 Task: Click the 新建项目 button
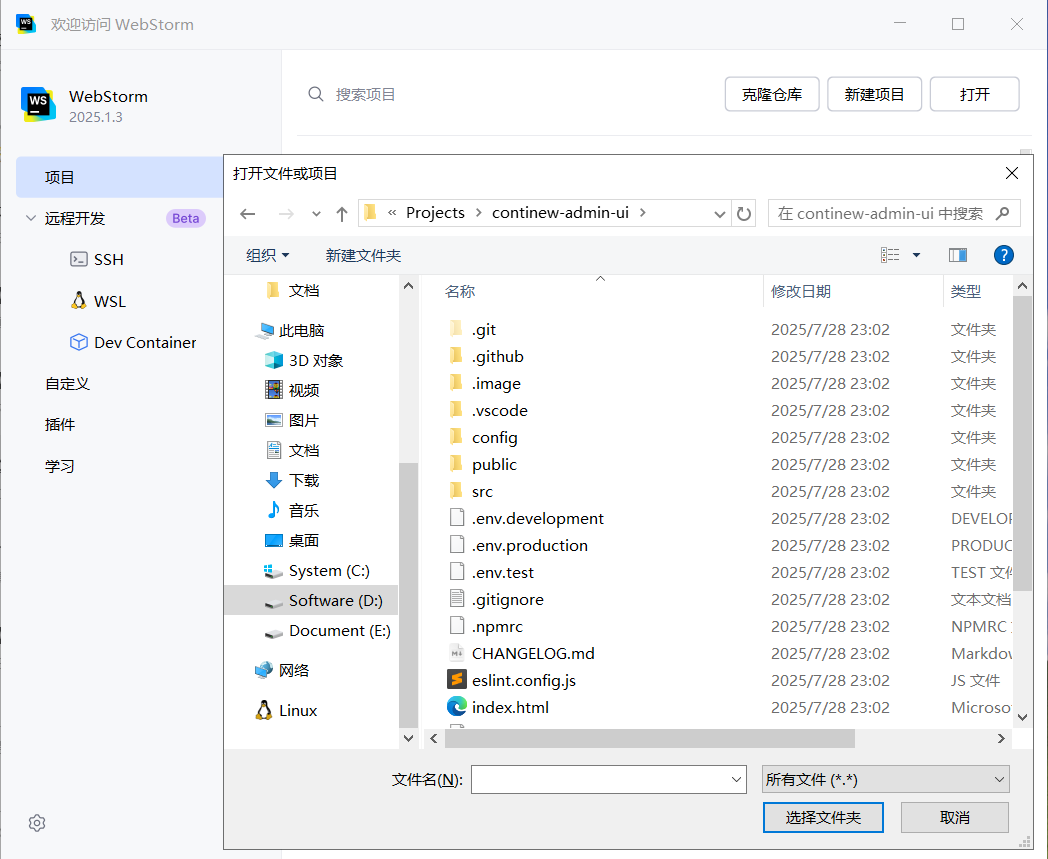point(874,94)
